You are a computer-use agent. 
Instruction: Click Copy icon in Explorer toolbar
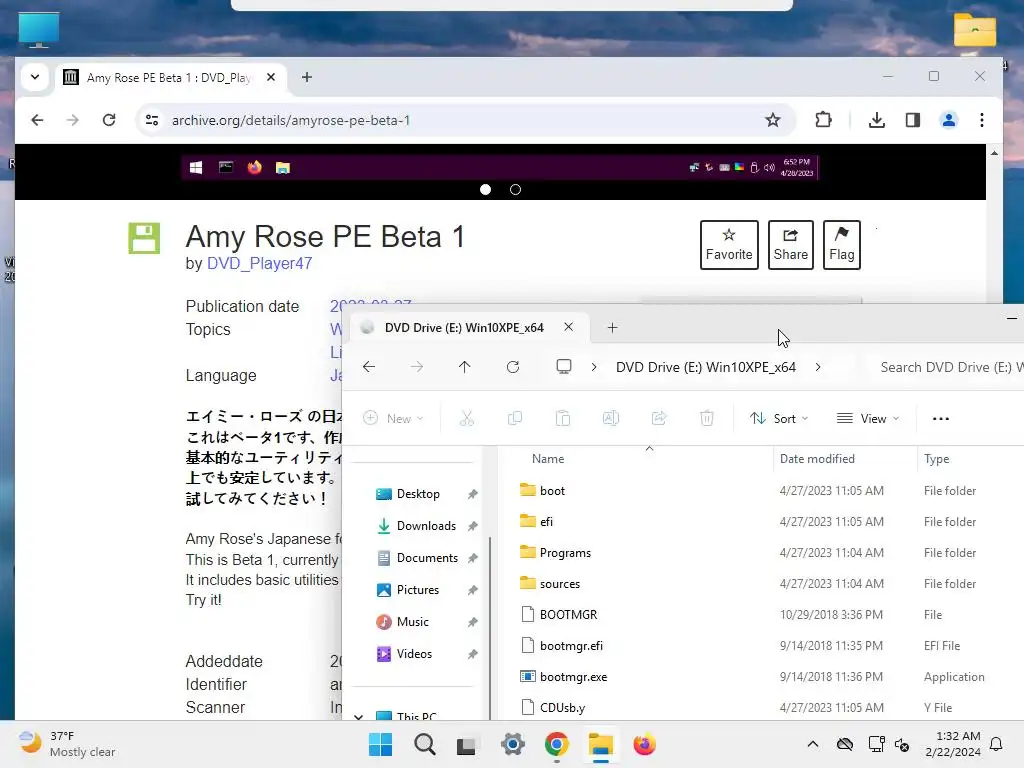[x=515, y=418]
